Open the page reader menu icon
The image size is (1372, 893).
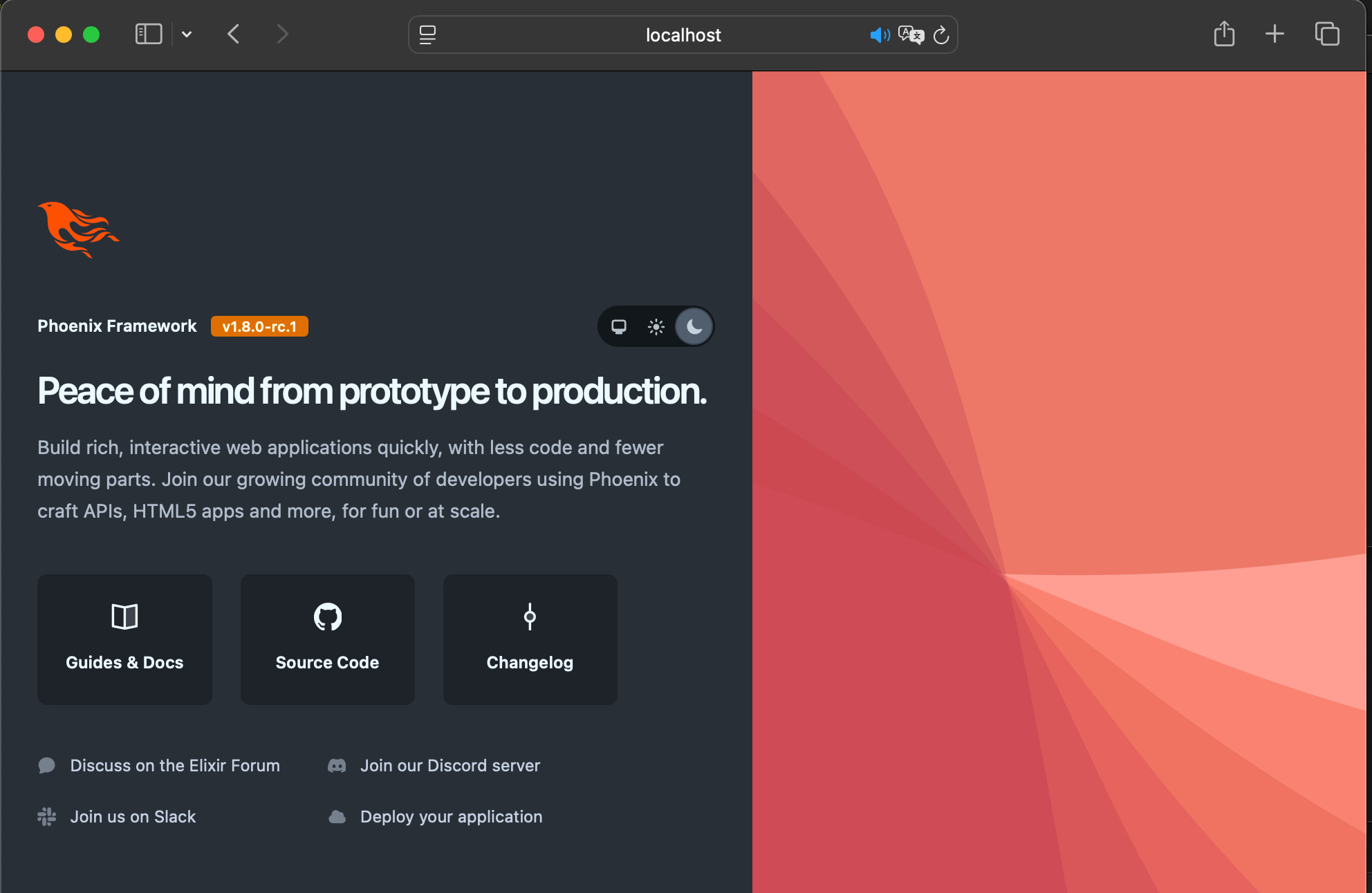click(428, 35)
